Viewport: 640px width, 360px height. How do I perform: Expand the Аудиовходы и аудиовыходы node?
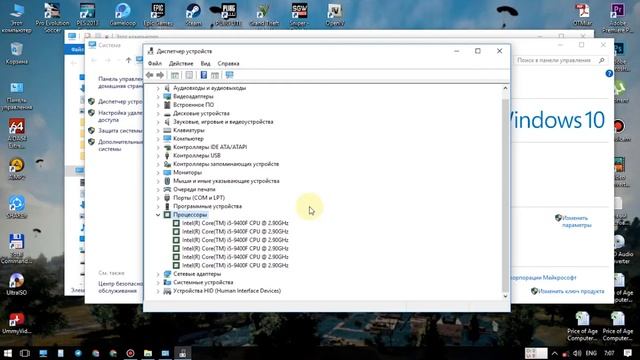[158, 88]
